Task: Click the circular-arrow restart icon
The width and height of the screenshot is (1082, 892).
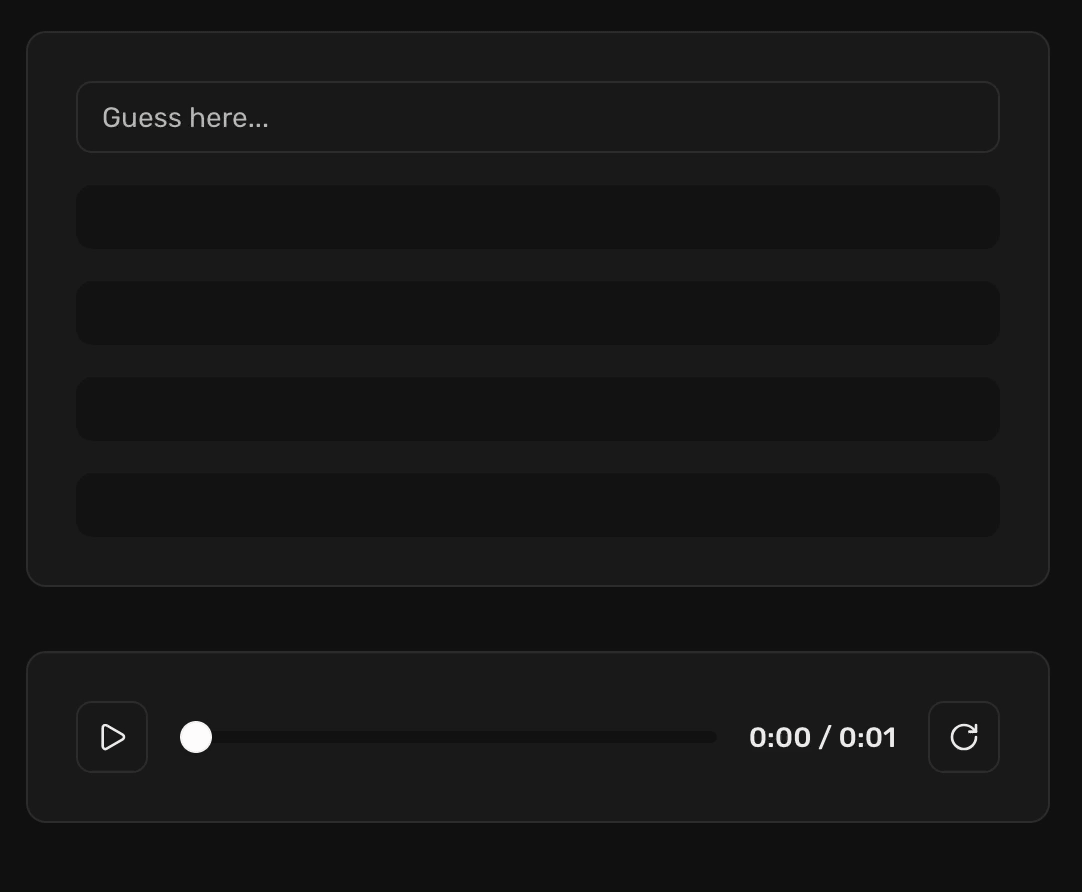Action: tap(963, 737)
